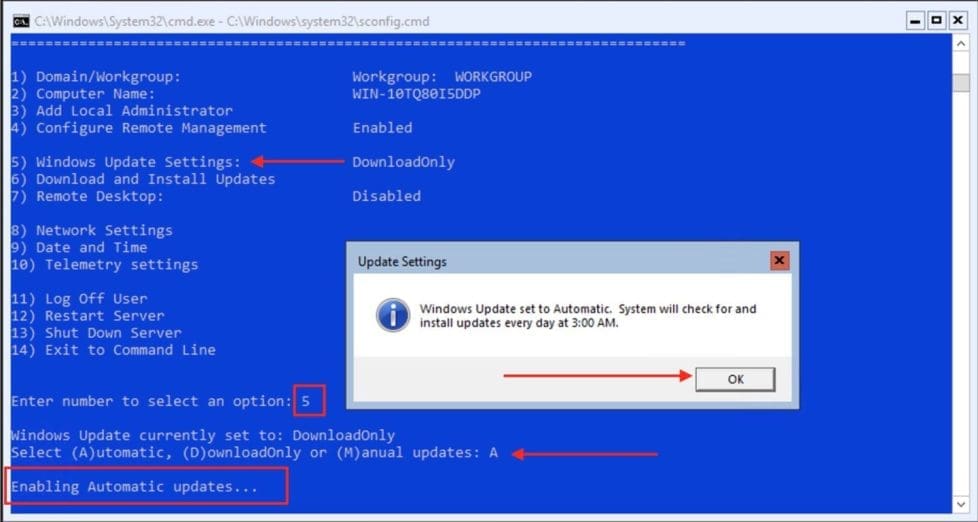
Task: Click the entered option number 5
Action: click(x=308, y=401)
